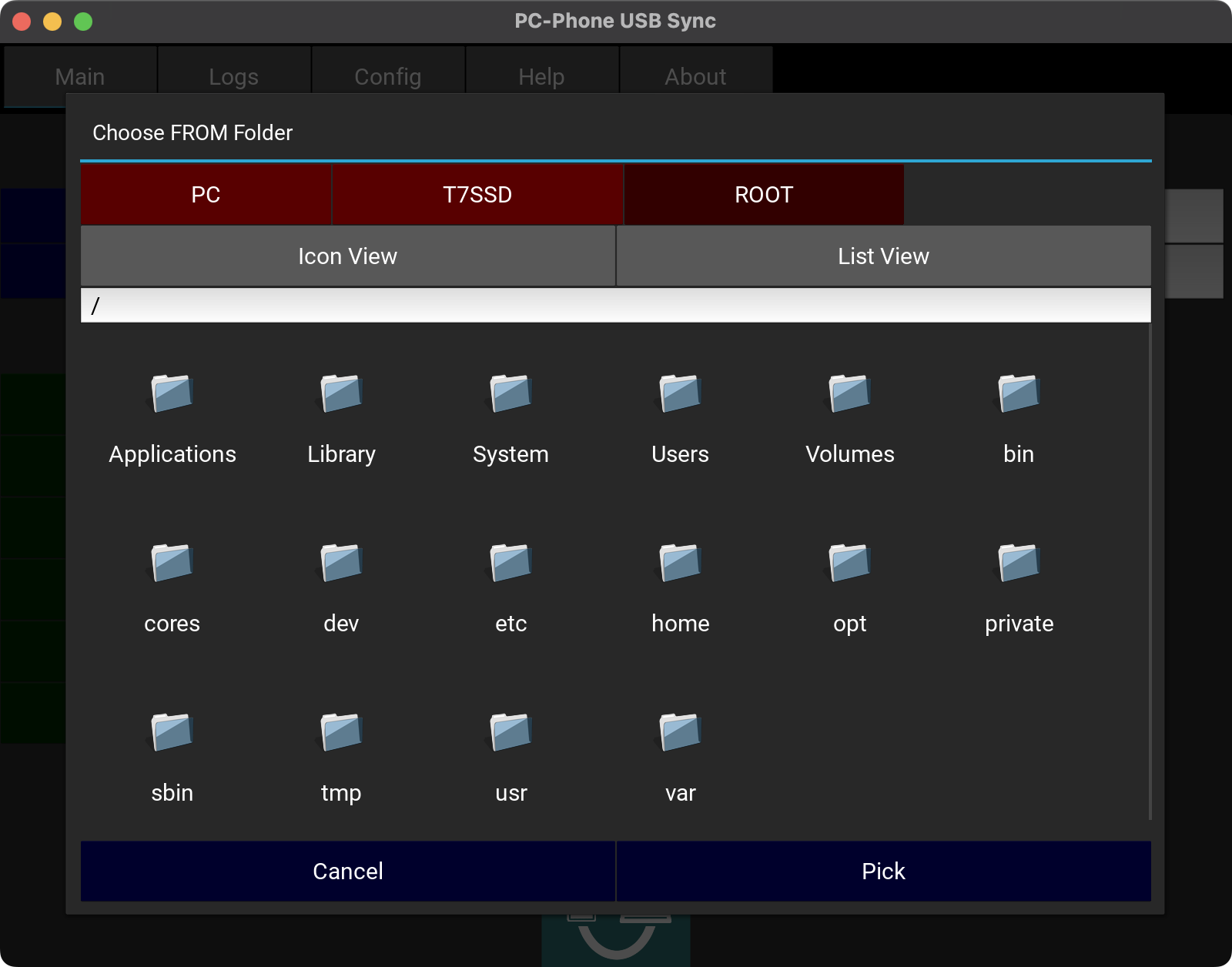
Task: Confirm selection with Pick button
Action: click(x=883, y=872)
